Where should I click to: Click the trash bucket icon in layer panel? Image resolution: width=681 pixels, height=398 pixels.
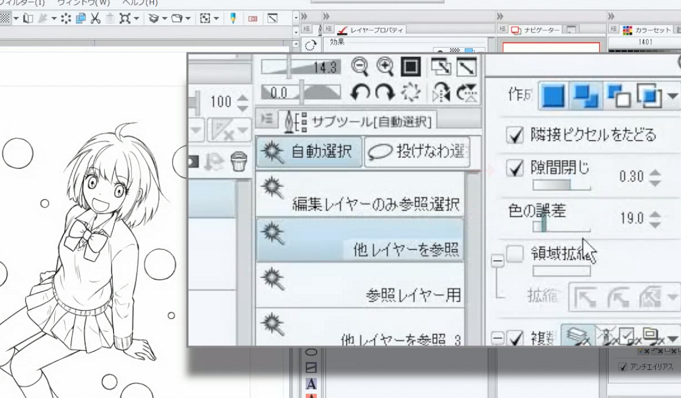click(x=239, y=161)
